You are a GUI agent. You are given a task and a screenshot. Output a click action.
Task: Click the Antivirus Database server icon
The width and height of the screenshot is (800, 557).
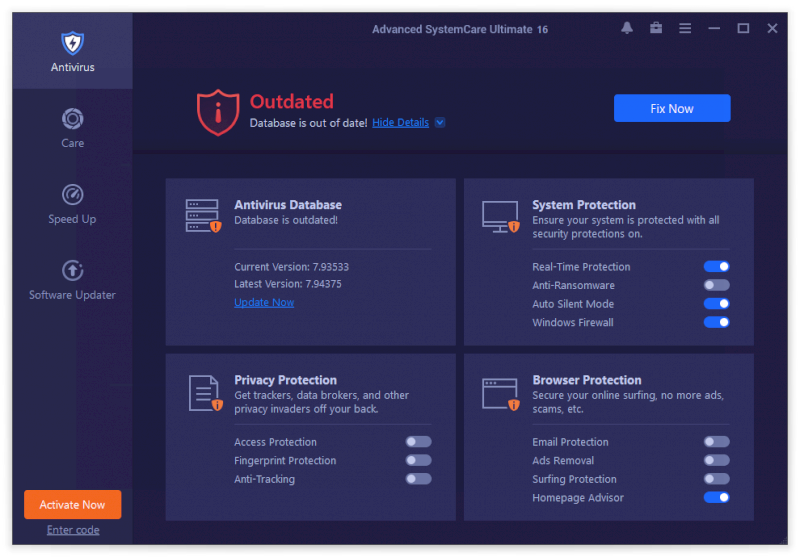(203, 215)
